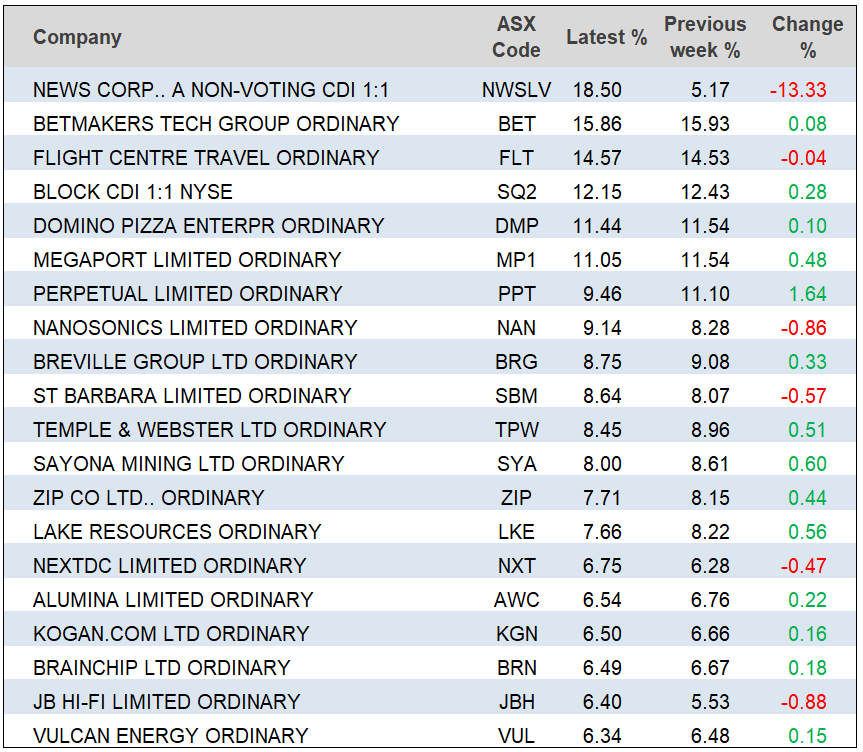Select the News Corp company name

coord(210,90)
